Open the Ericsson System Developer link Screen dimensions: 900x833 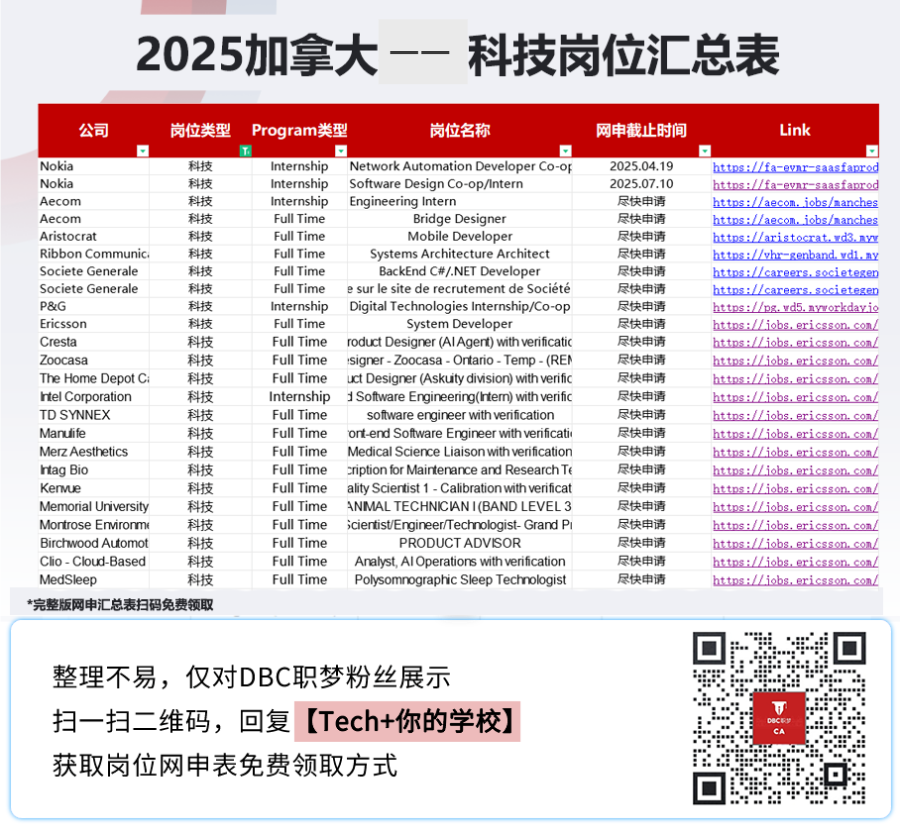[796, 325]
